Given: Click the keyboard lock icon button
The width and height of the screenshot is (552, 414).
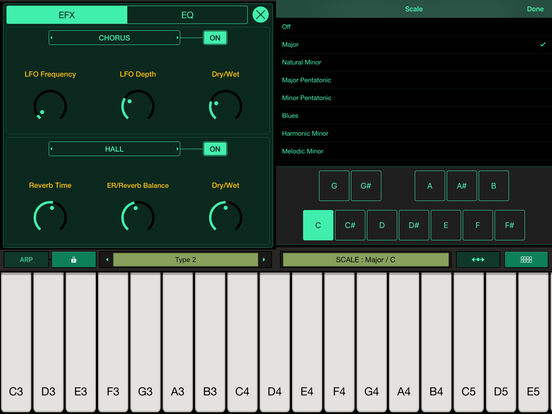Looking at the screenshot, I should 74,260.
